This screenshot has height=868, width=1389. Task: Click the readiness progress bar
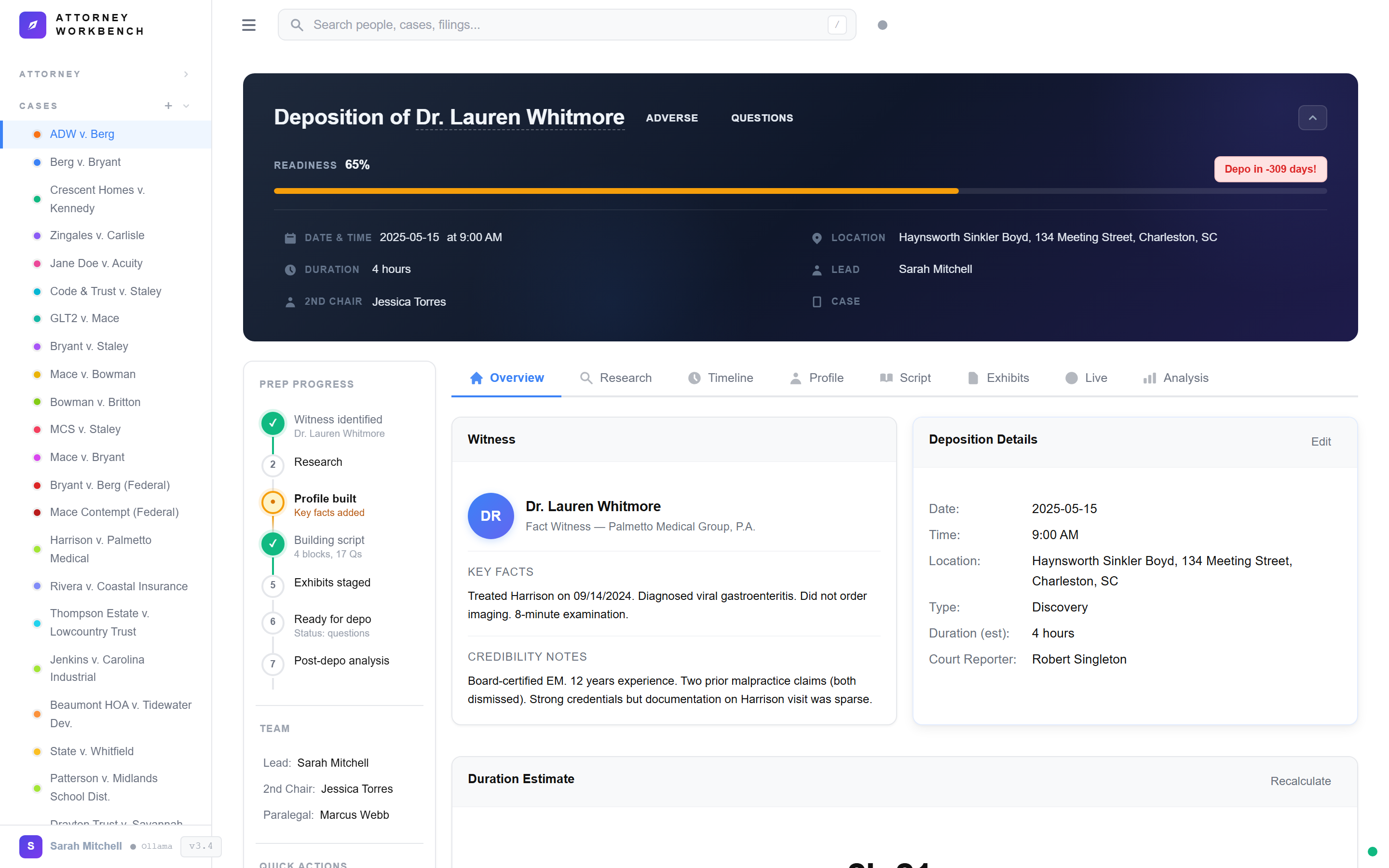point(800,190)
